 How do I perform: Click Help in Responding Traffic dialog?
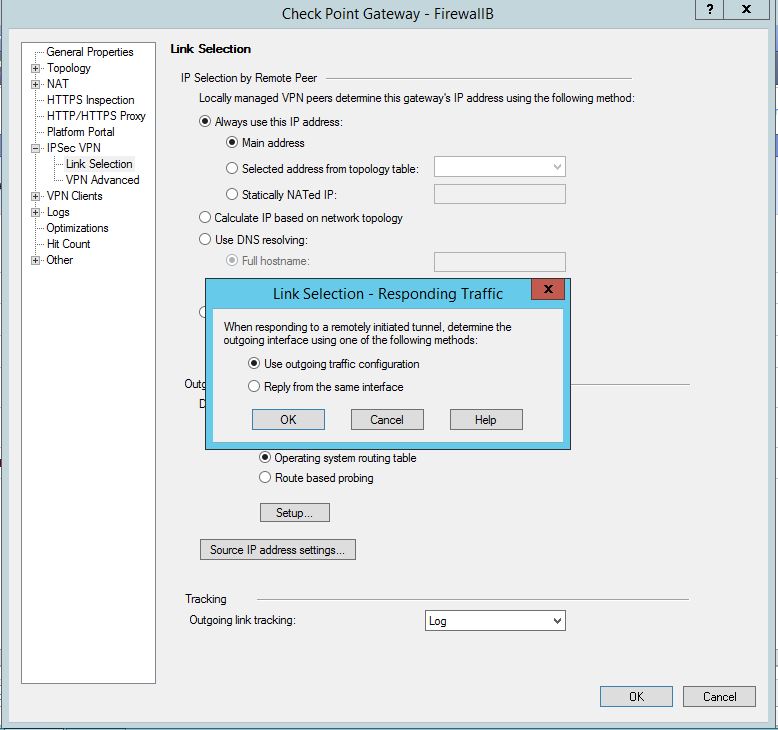point(486,420)
